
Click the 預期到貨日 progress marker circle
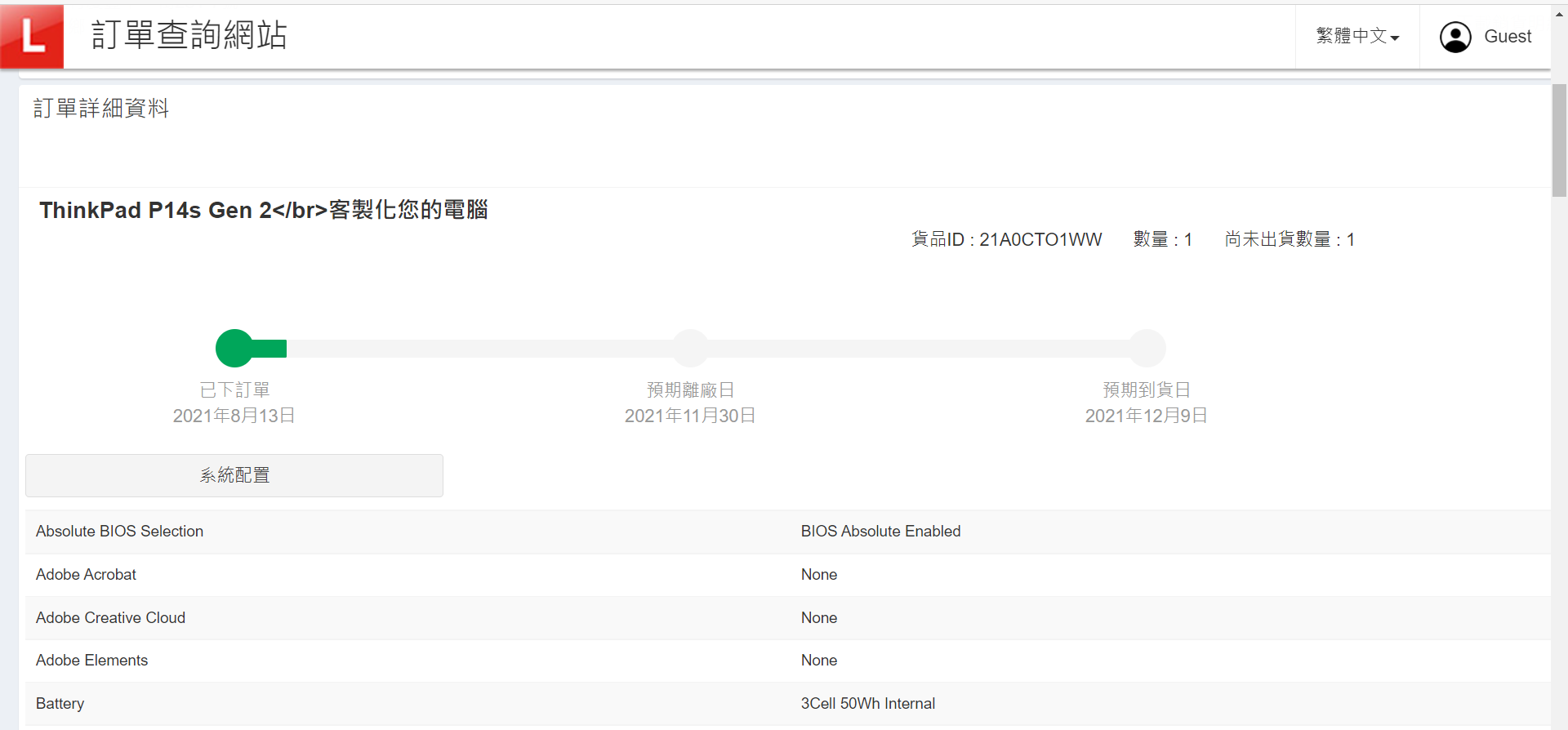click(1147, 349)
